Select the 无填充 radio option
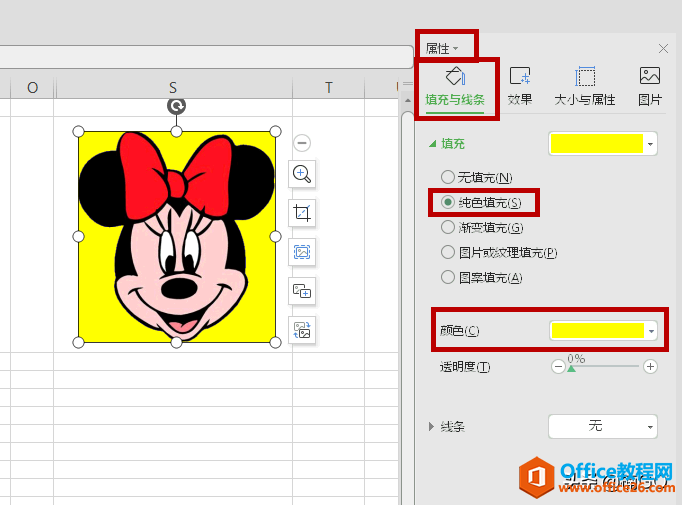The width and height of the screenshot is (682, 505). click(x=448, y=177)
